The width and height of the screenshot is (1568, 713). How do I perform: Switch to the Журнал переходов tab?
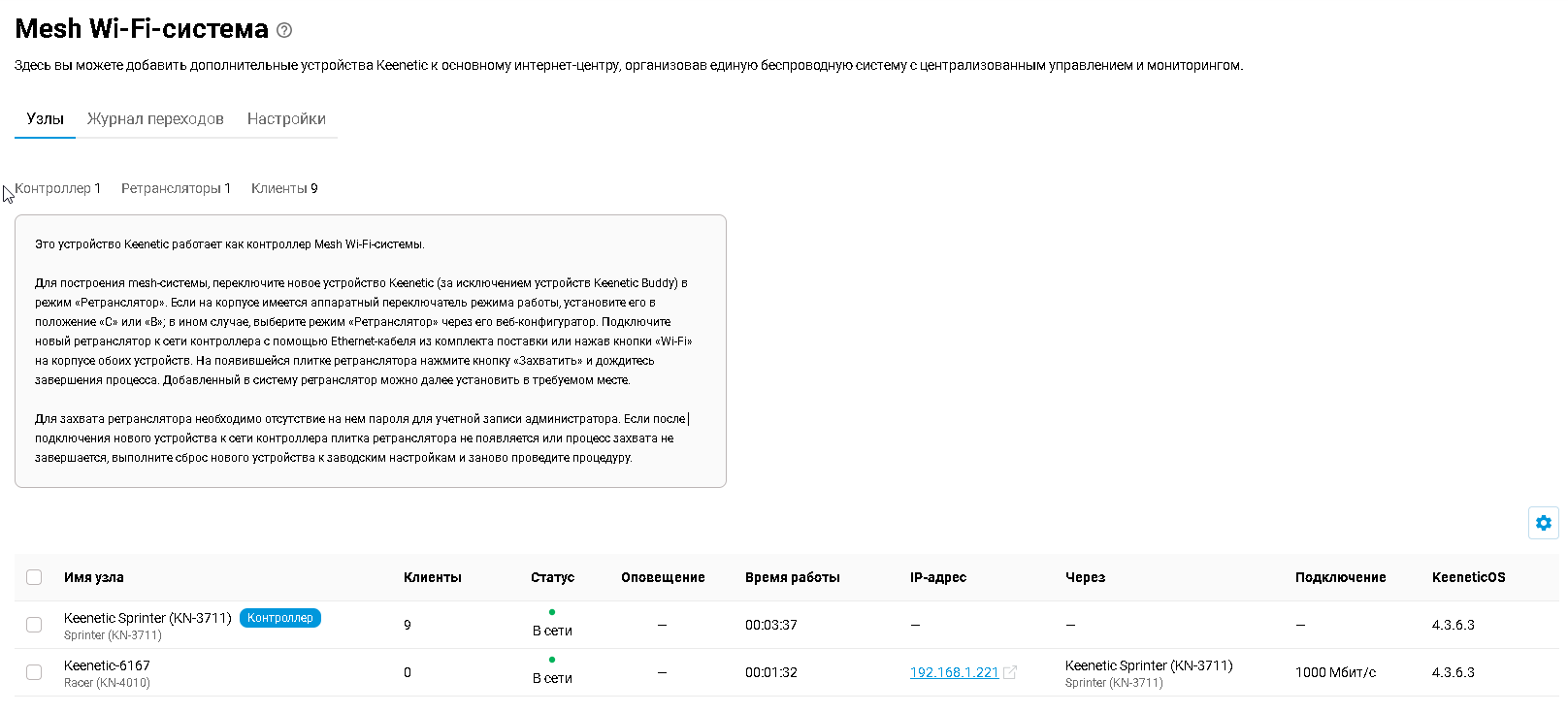(x=155, y=118)
